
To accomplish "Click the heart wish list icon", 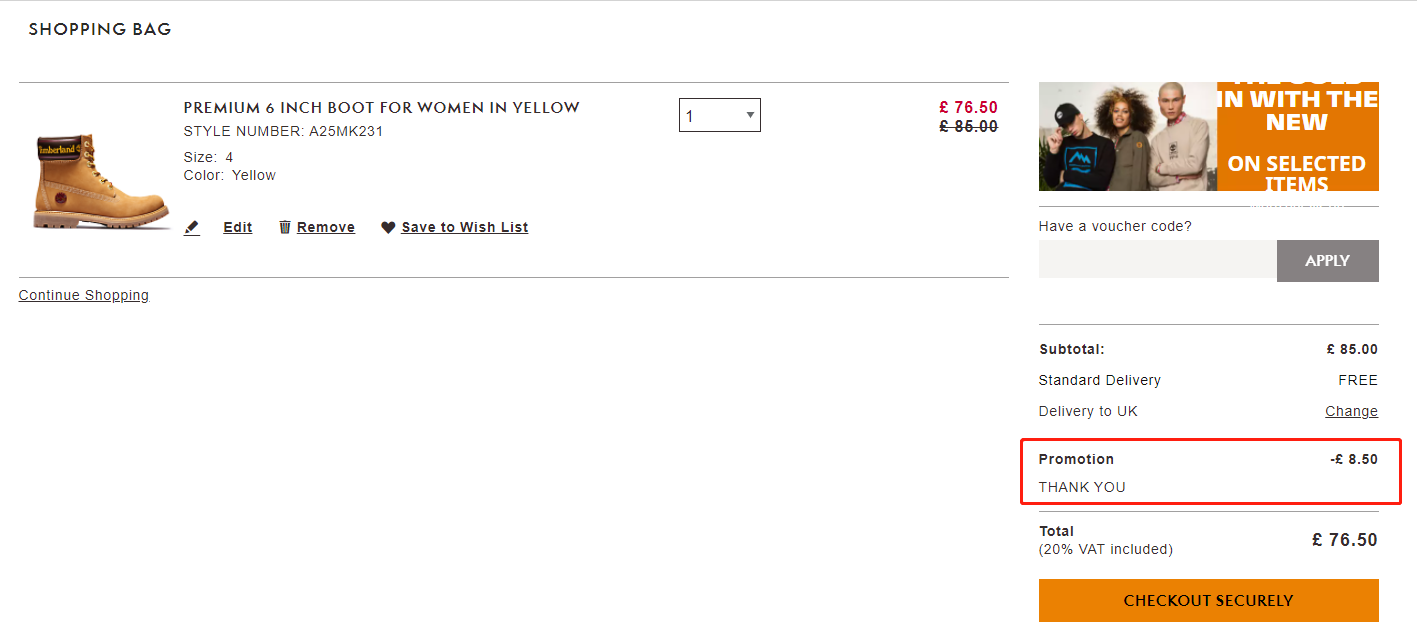I will click(388, 228).
